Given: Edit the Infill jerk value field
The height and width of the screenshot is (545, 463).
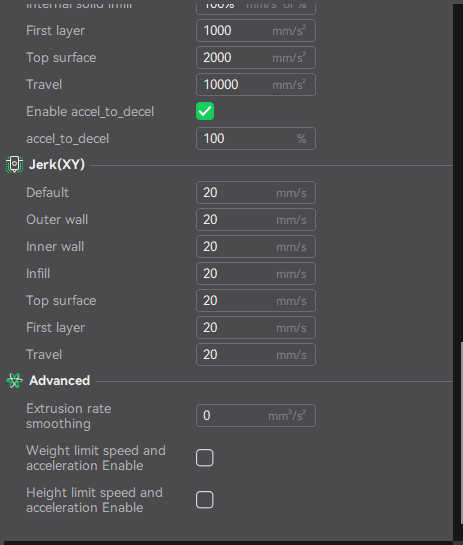Looking at the screenshot, I should [256, 274].
